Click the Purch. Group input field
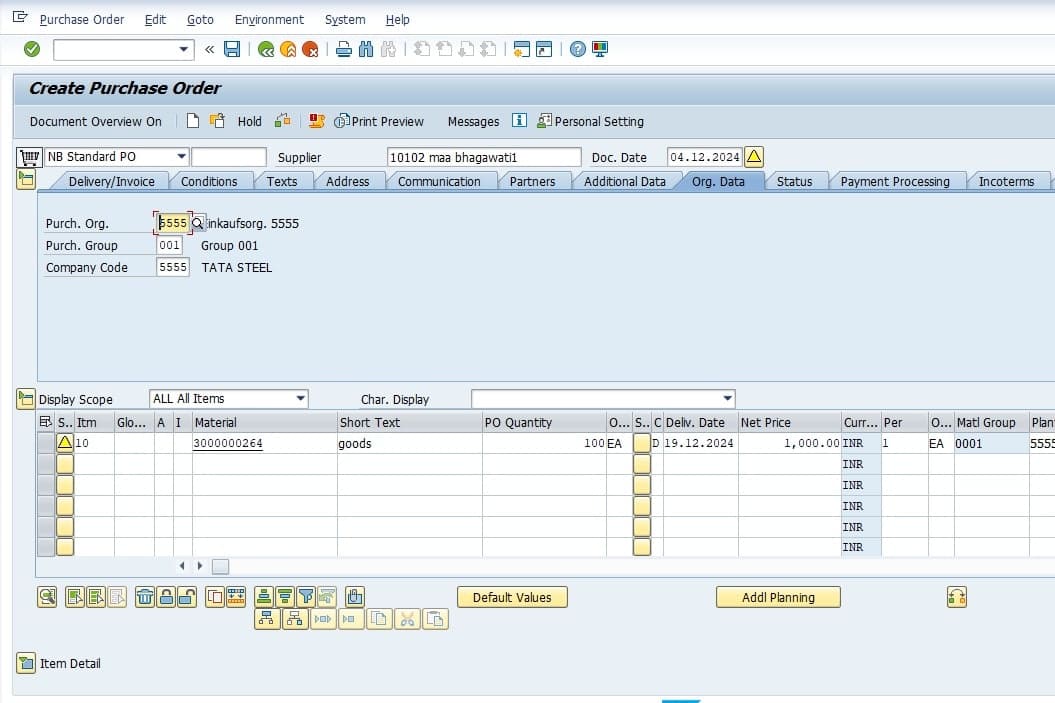1055x703 pixels. tap(169, 246)
